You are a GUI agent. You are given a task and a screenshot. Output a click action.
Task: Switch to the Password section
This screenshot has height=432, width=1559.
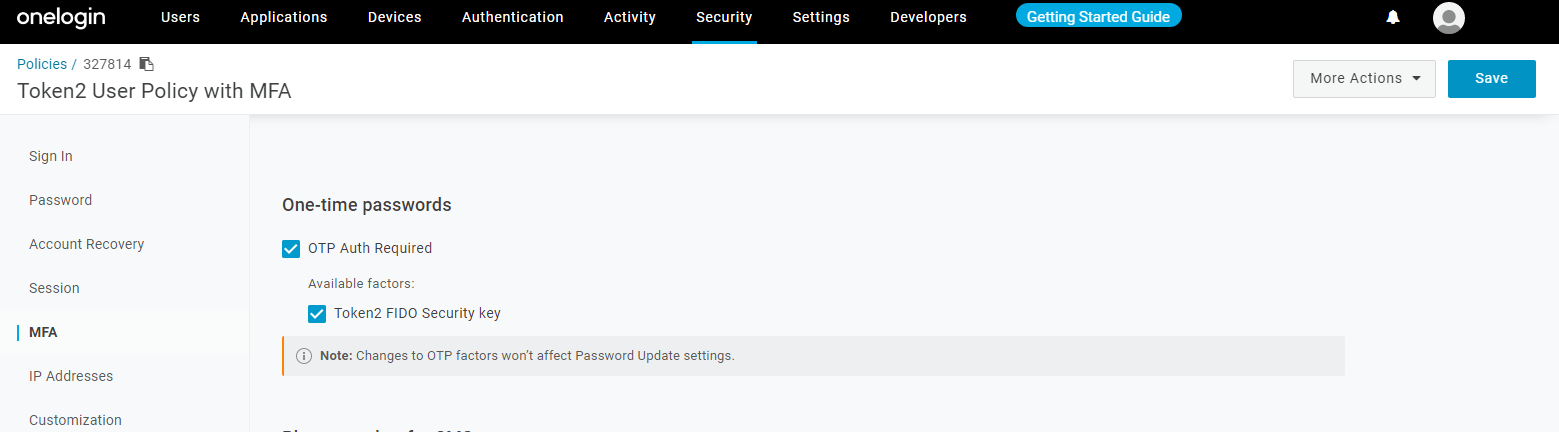[x=60, y=200]
